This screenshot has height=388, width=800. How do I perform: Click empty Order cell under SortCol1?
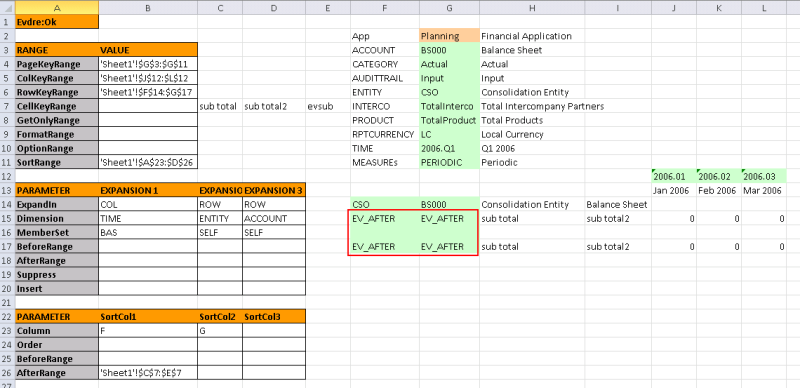tap(148, 345)
